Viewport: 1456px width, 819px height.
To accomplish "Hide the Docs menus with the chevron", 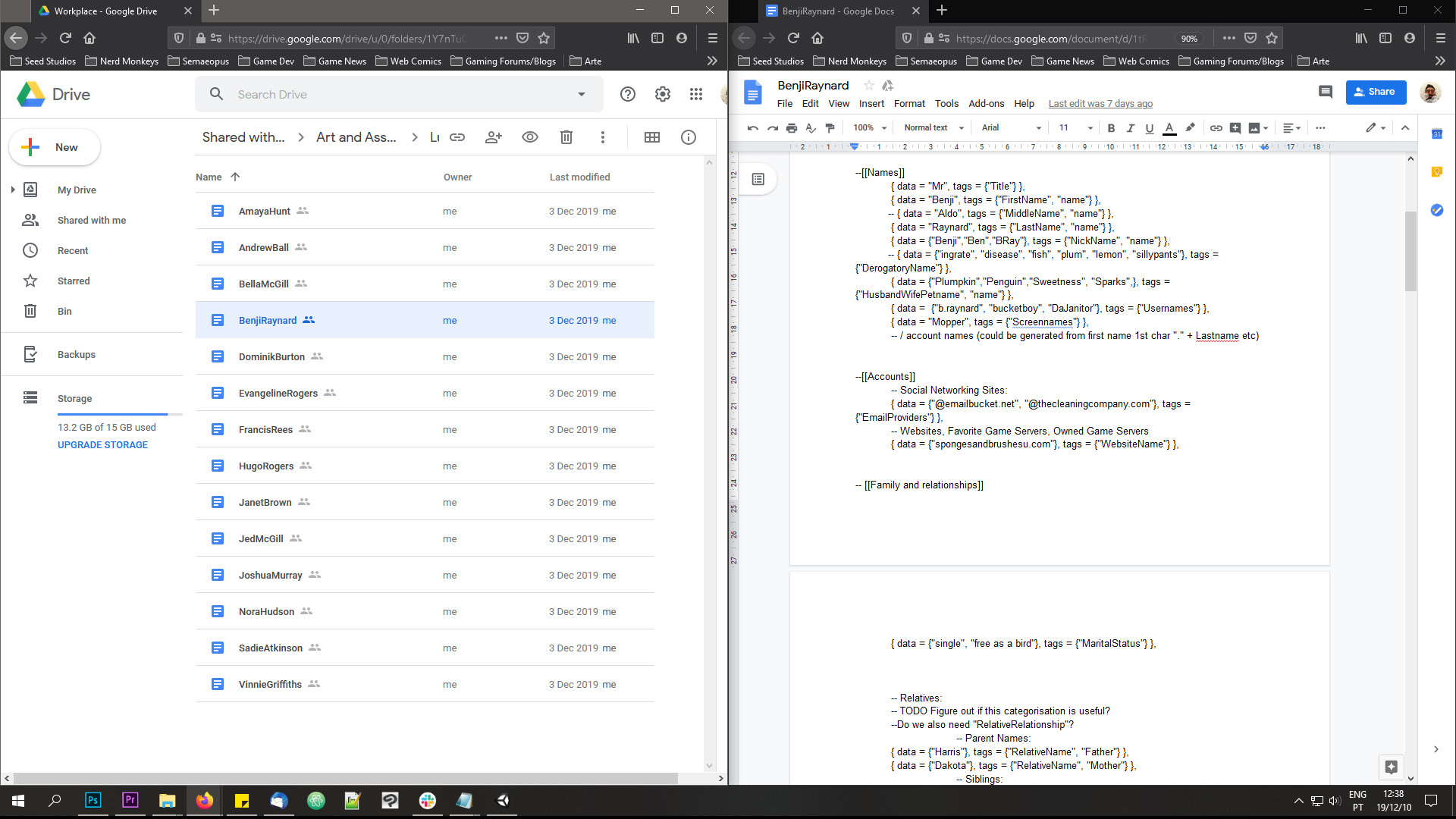I will [x=1405, y=128].
